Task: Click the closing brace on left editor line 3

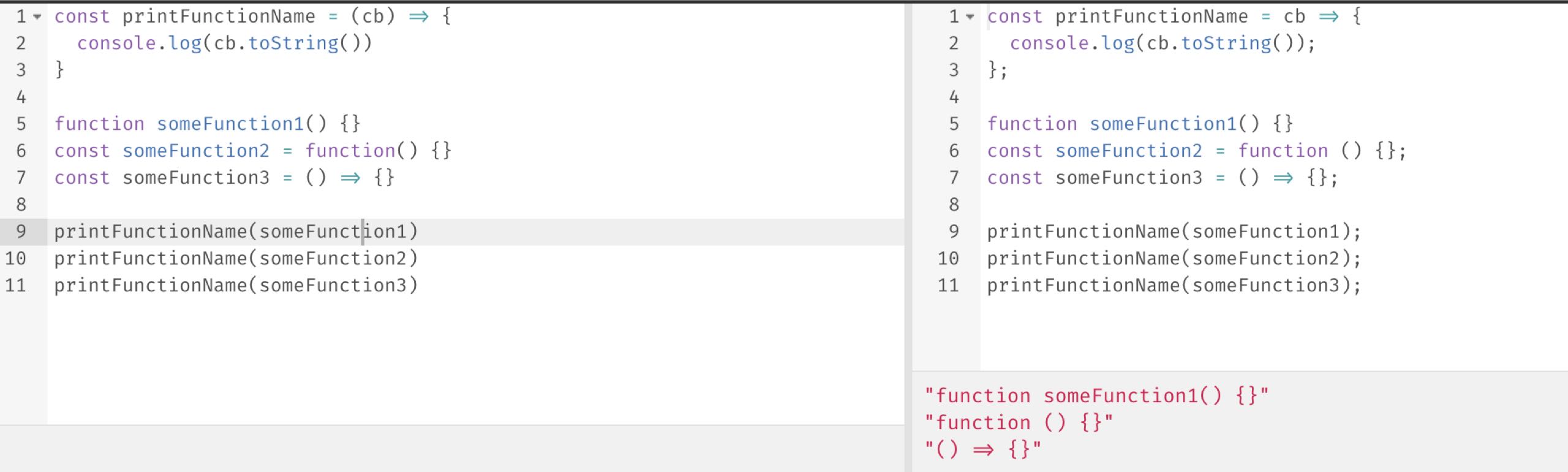Action: (x=59, y=70)
